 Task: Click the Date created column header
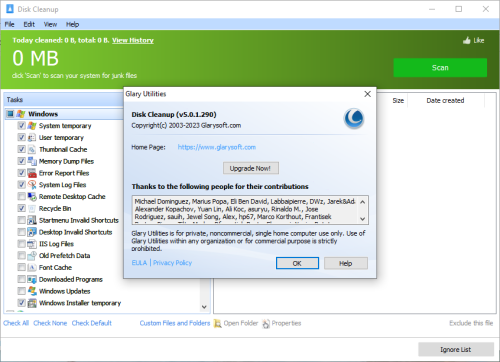(445, 100)
